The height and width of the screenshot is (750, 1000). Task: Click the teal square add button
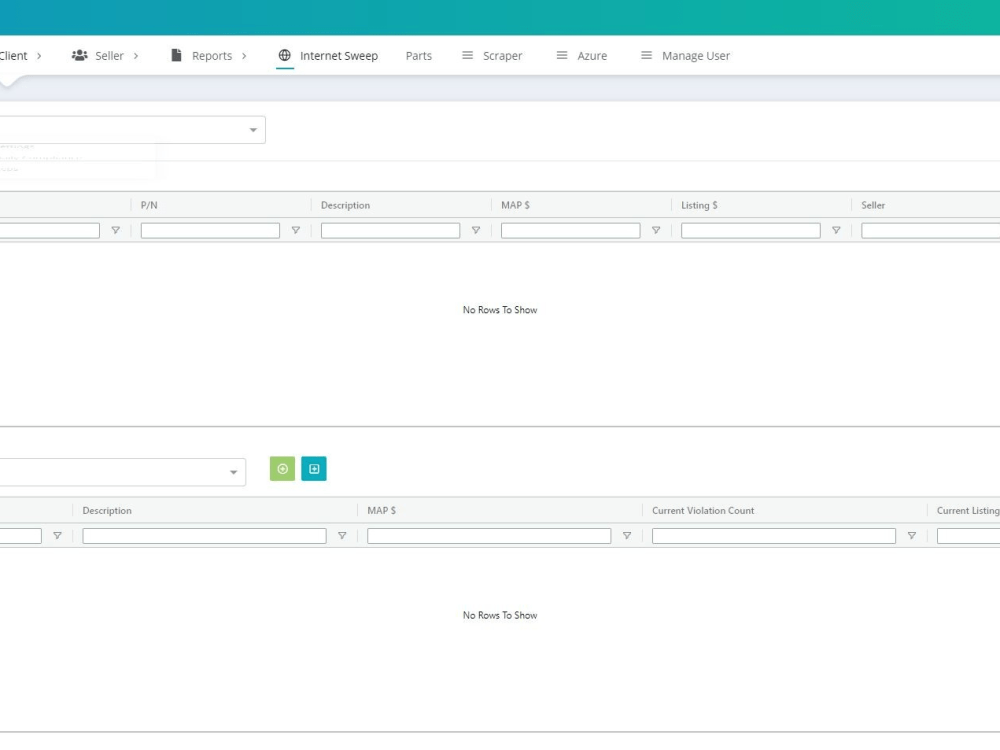(314, 468)
